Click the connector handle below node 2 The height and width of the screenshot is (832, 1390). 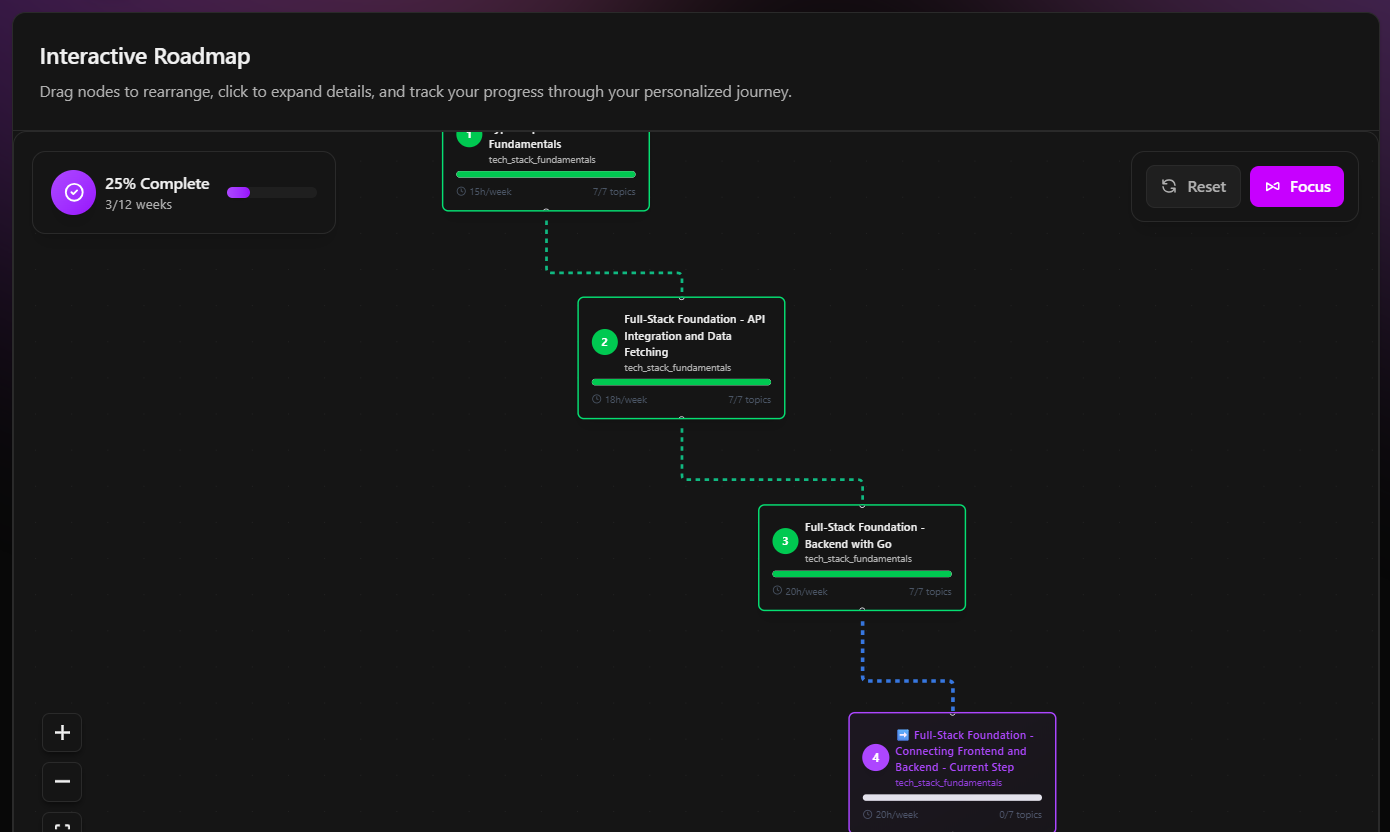click(682, 419)
